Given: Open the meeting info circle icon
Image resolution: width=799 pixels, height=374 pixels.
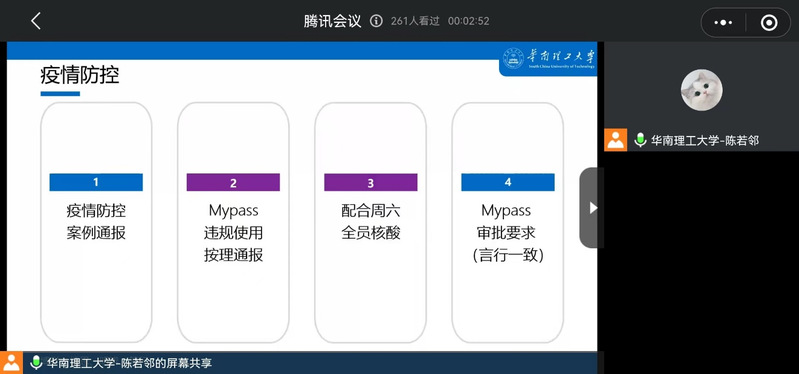Looking at the screenshot, I should (x=376, y=21).
